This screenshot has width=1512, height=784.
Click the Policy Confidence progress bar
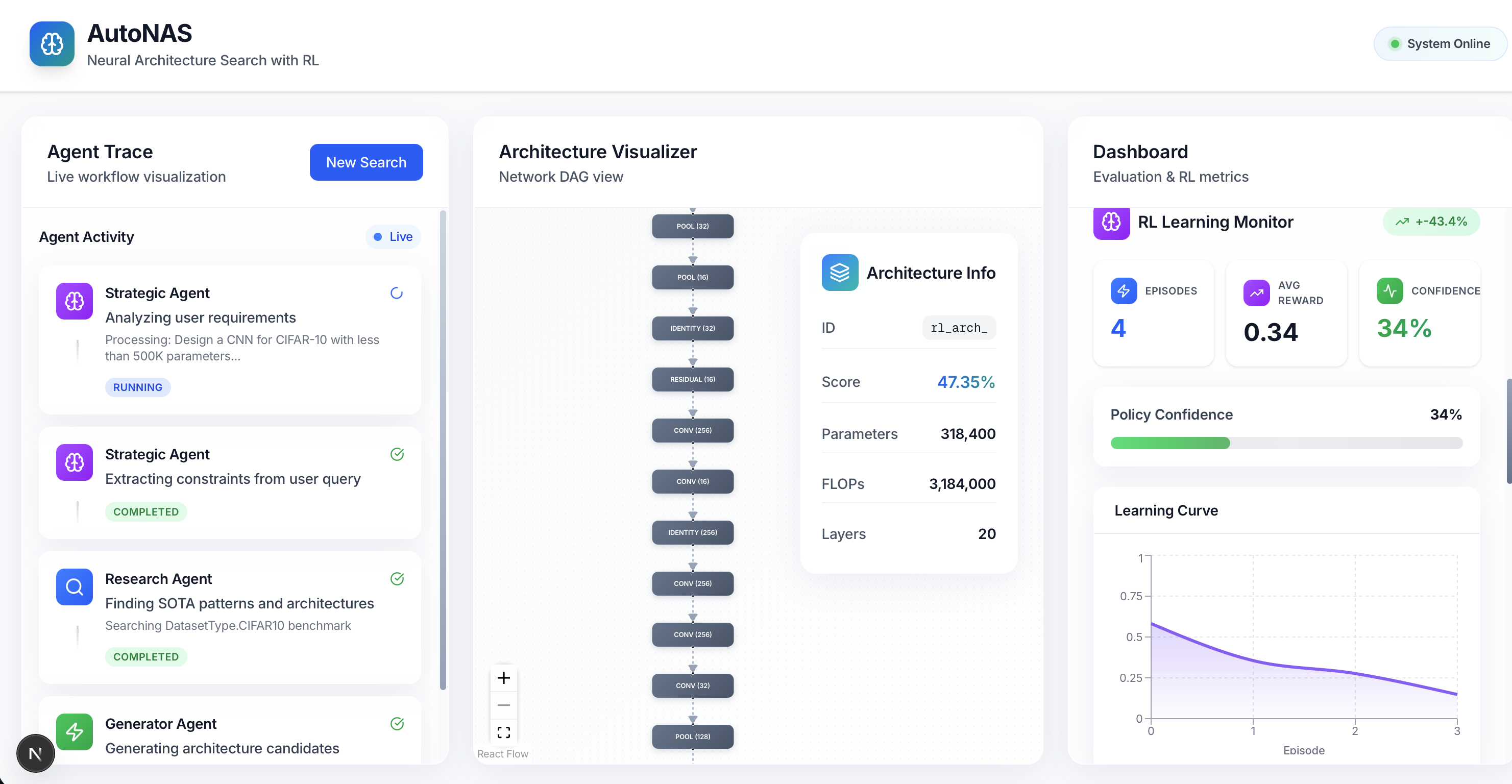(x=1285, y=443)
